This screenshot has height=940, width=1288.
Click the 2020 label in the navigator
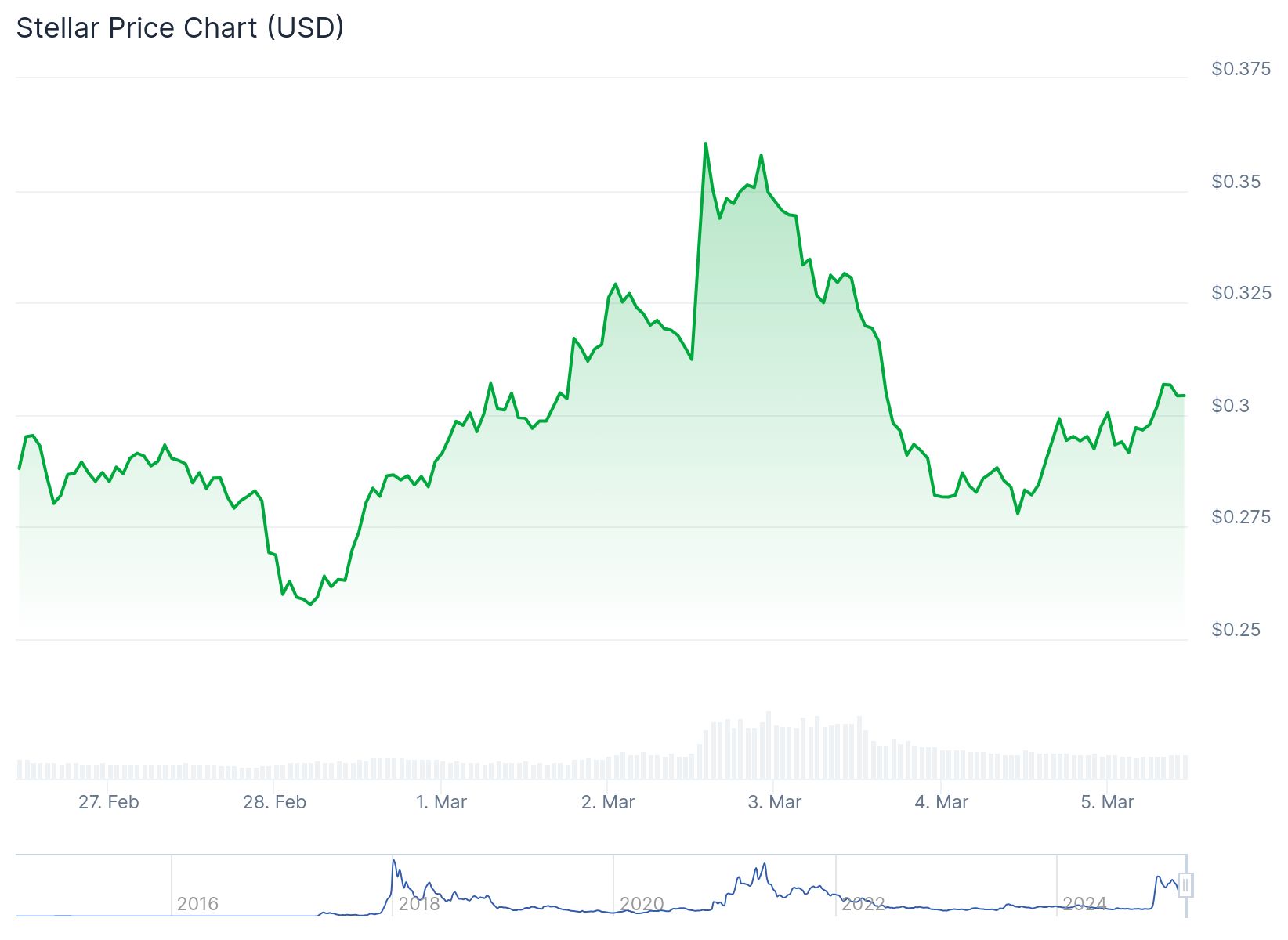pyautogui.click(x=642, y=904)
